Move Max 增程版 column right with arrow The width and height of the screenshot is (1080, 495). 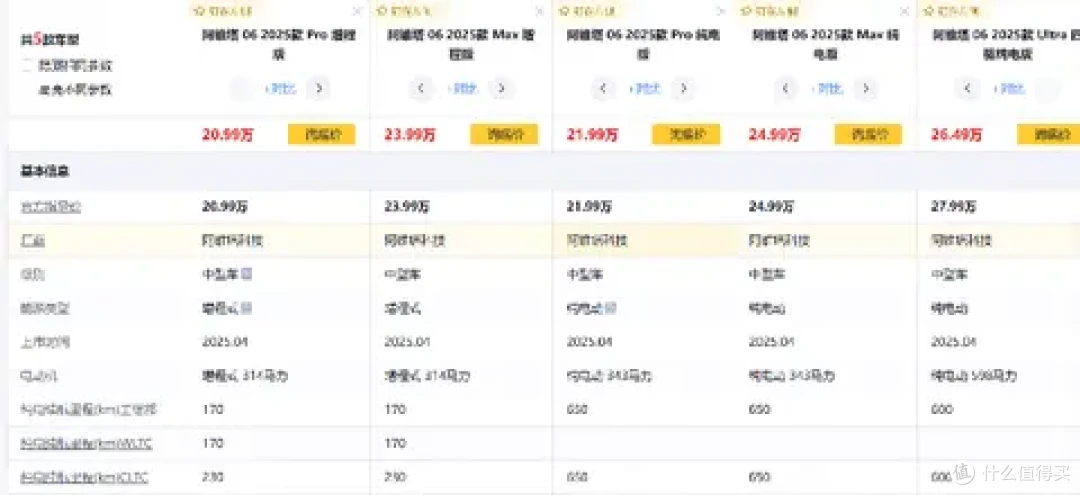tap(501, 89)
